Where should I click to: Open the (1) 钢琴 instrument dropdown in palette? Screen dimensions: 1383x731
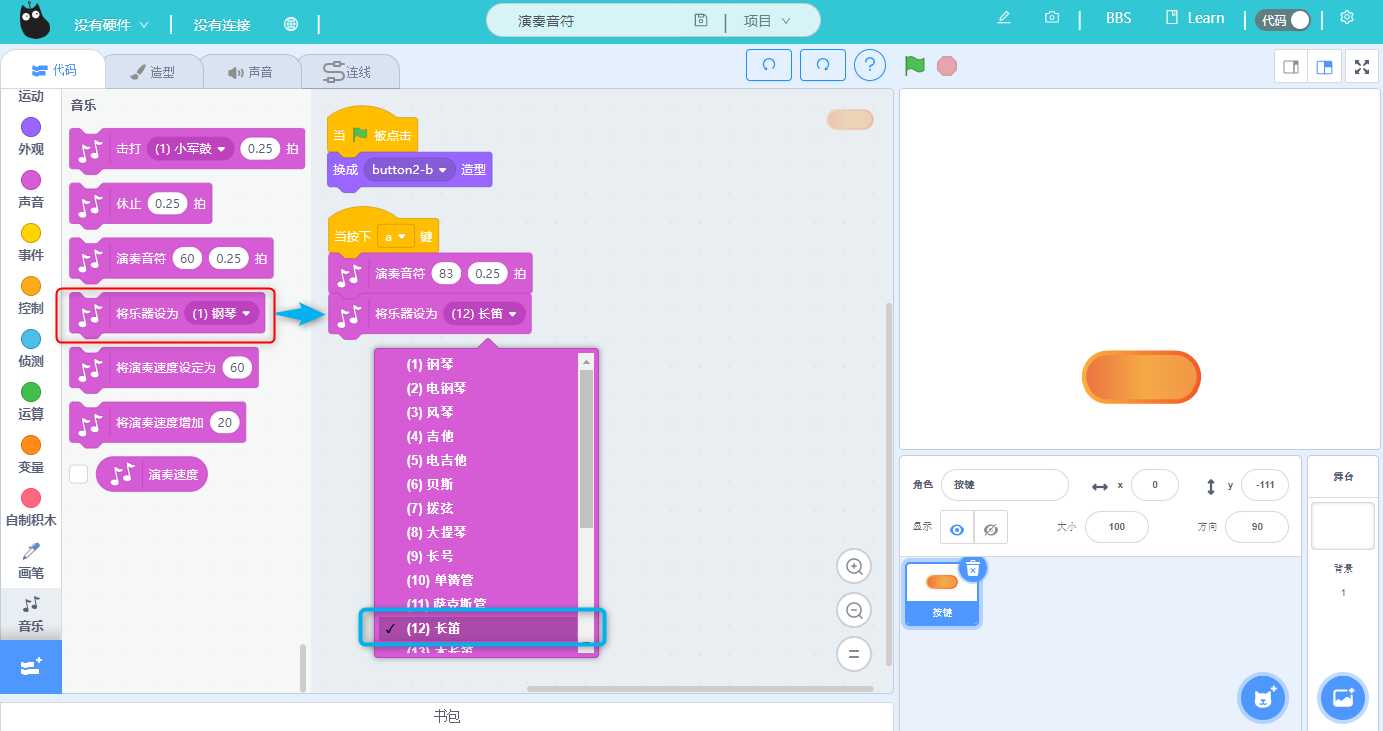(222, 313)
